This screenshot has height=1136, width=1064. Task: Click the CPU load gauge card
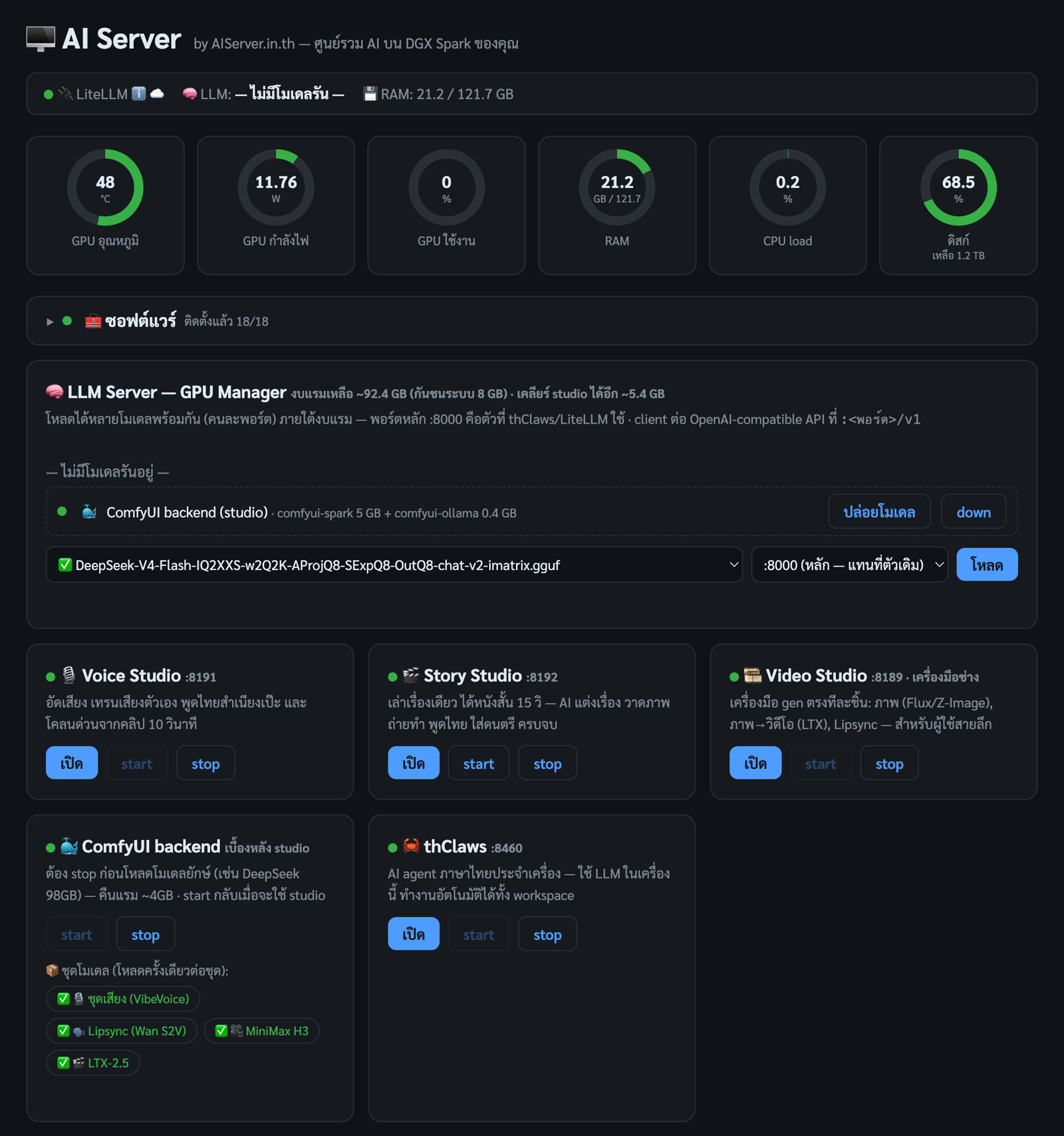pyautogui.click(x=787, y=206)
